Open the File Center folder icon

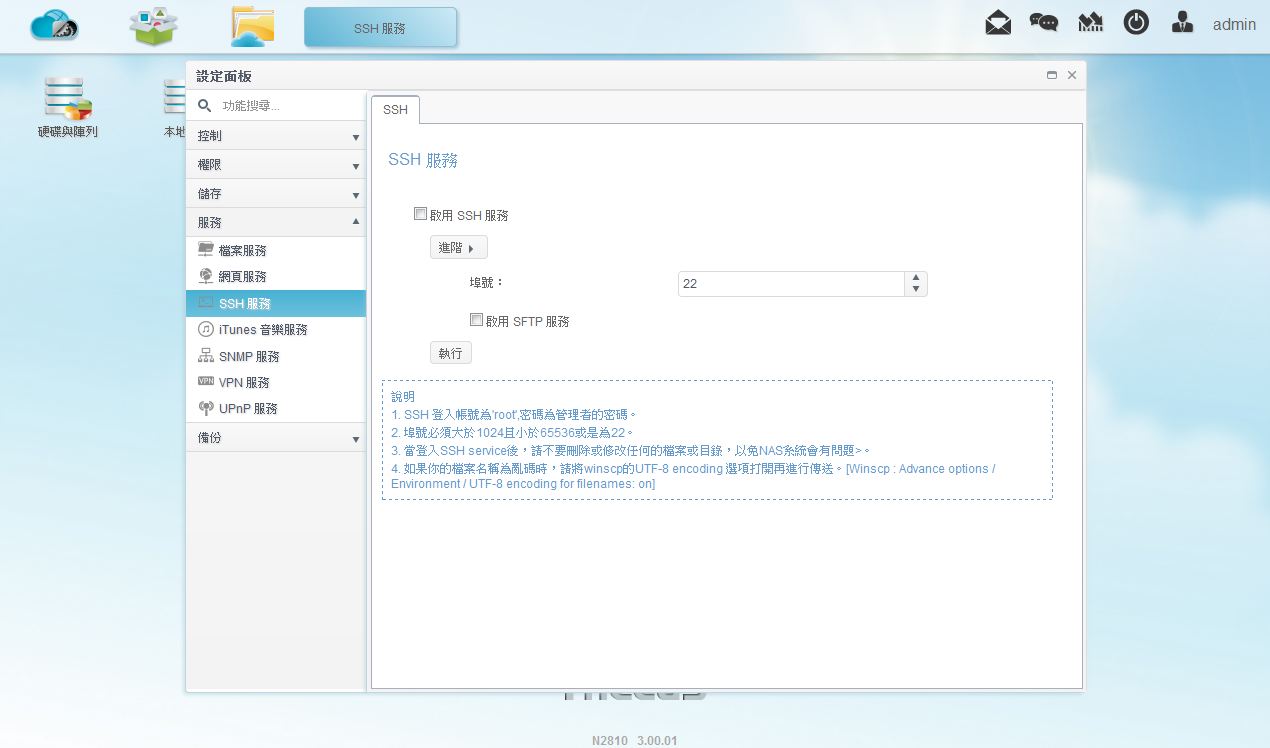click(252, 26)
